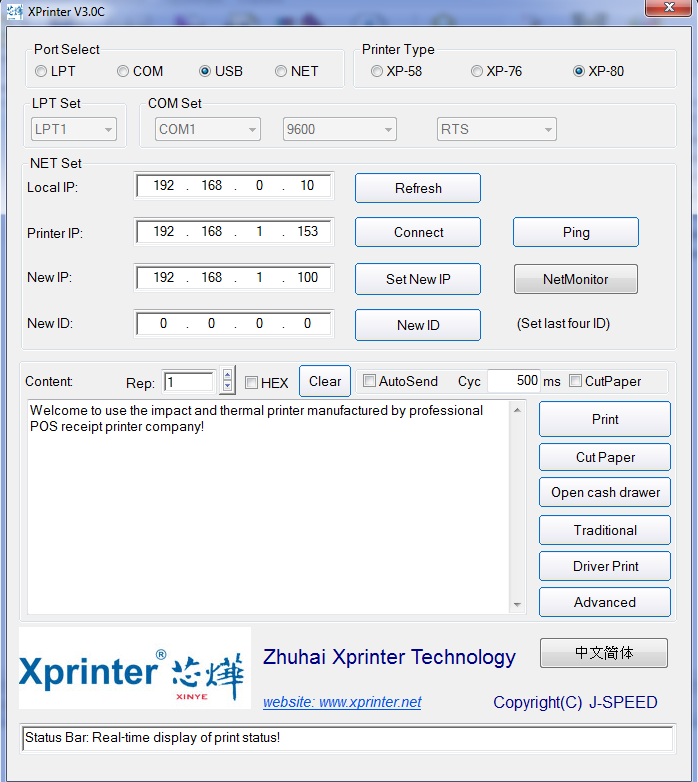This screenshot has width=698, height=782.
Task: Clear the content text
Action: [325, 381]
